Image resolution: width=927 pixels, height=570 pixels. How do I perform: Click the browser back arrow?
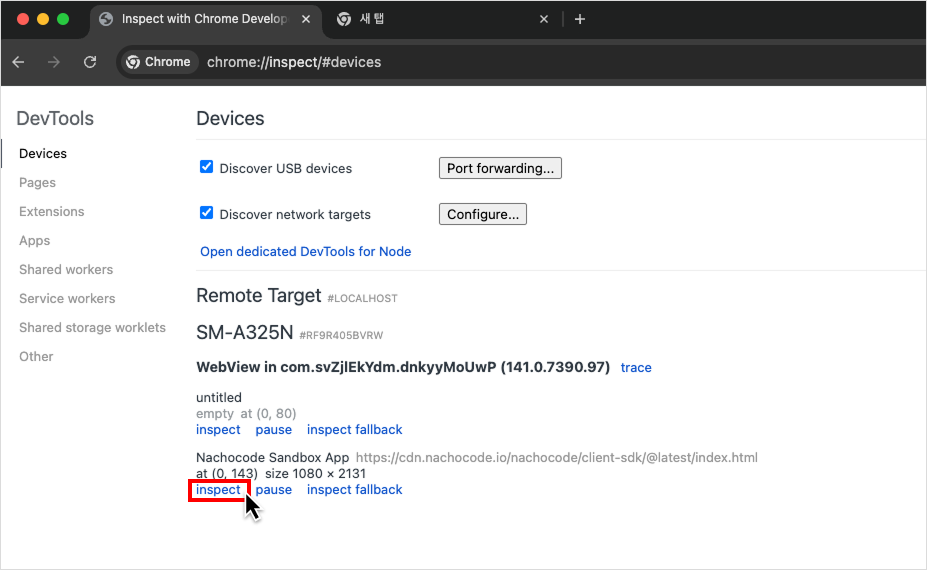(x=18, y=62)
